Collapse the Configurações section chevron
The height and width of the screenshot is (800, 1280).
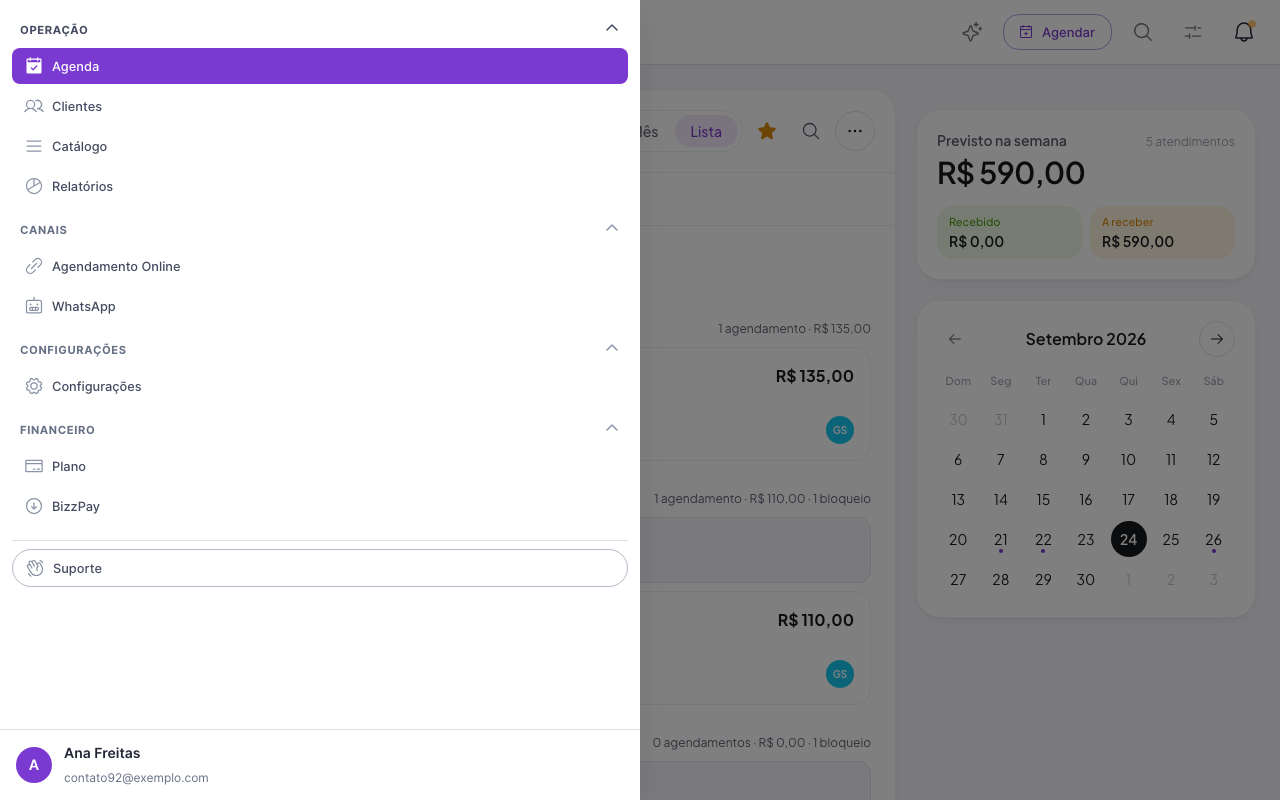click(612, 348)
